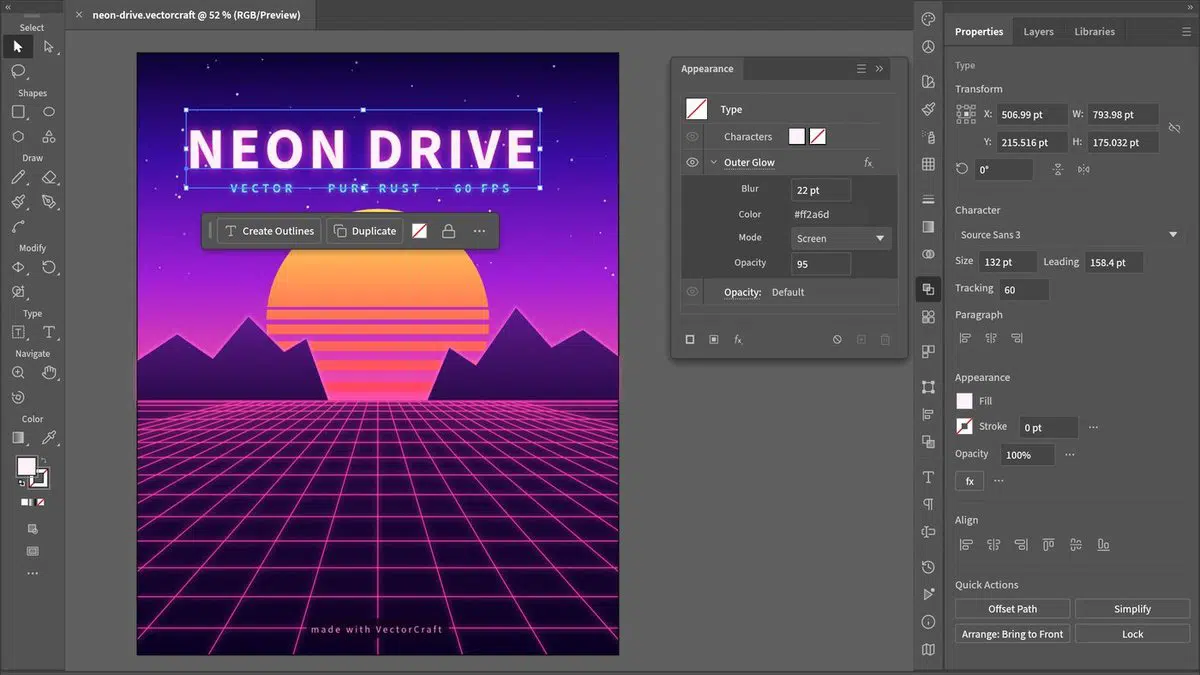Viewport: 1200px width, 675px height.
Task: Switch to the Layers tab
Action: pos(1038,32)
